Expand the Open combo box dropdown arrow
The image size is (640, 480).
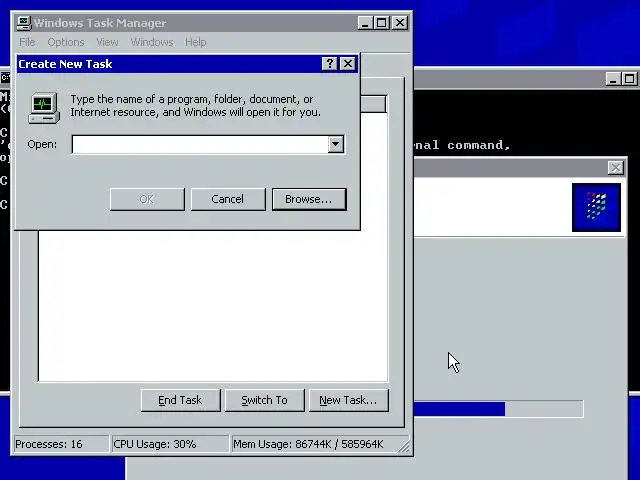[x=336, y=144]
